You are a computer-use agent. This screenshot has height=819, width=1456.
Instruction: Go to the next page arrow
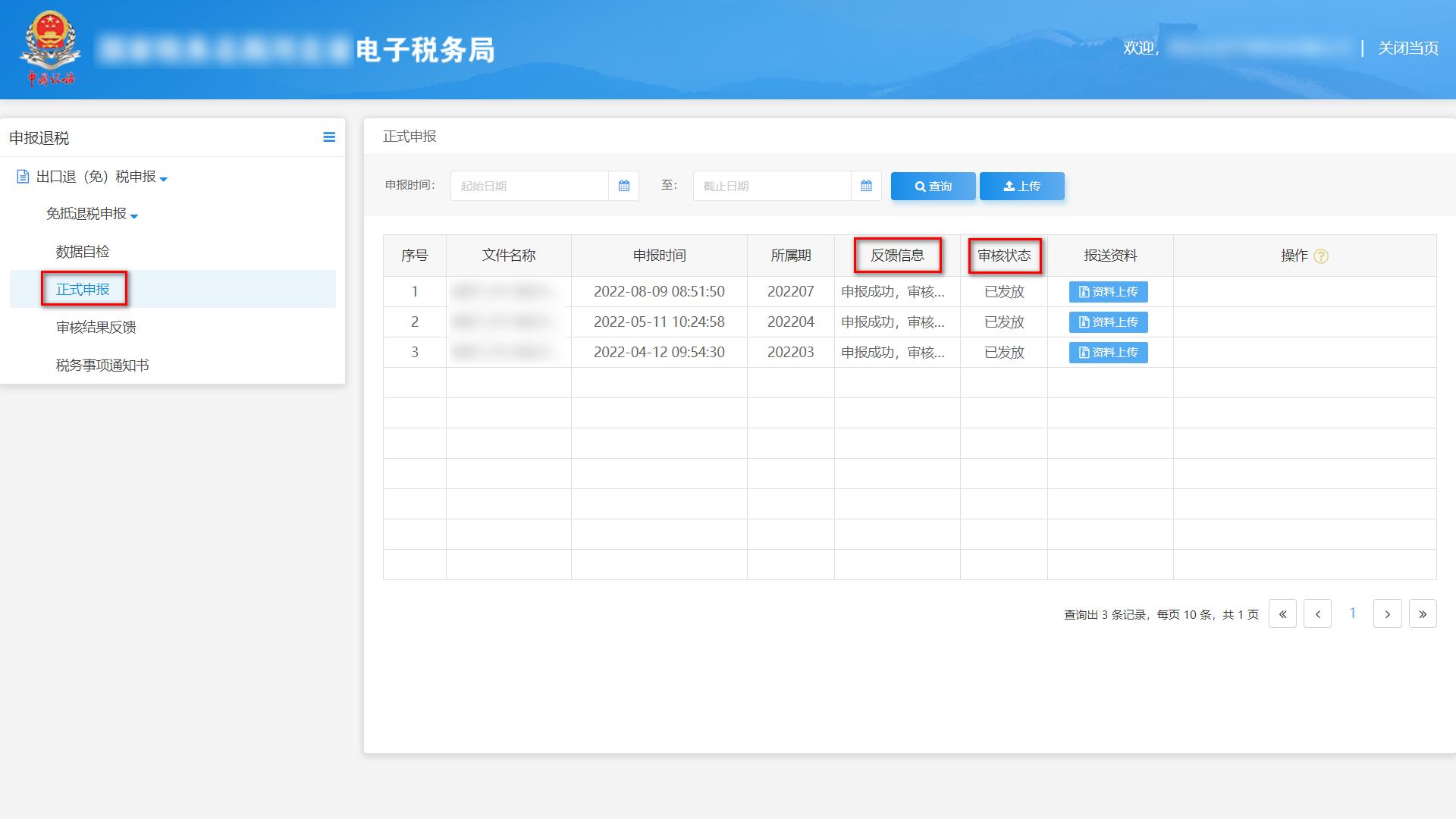(x=1387, y=614)
